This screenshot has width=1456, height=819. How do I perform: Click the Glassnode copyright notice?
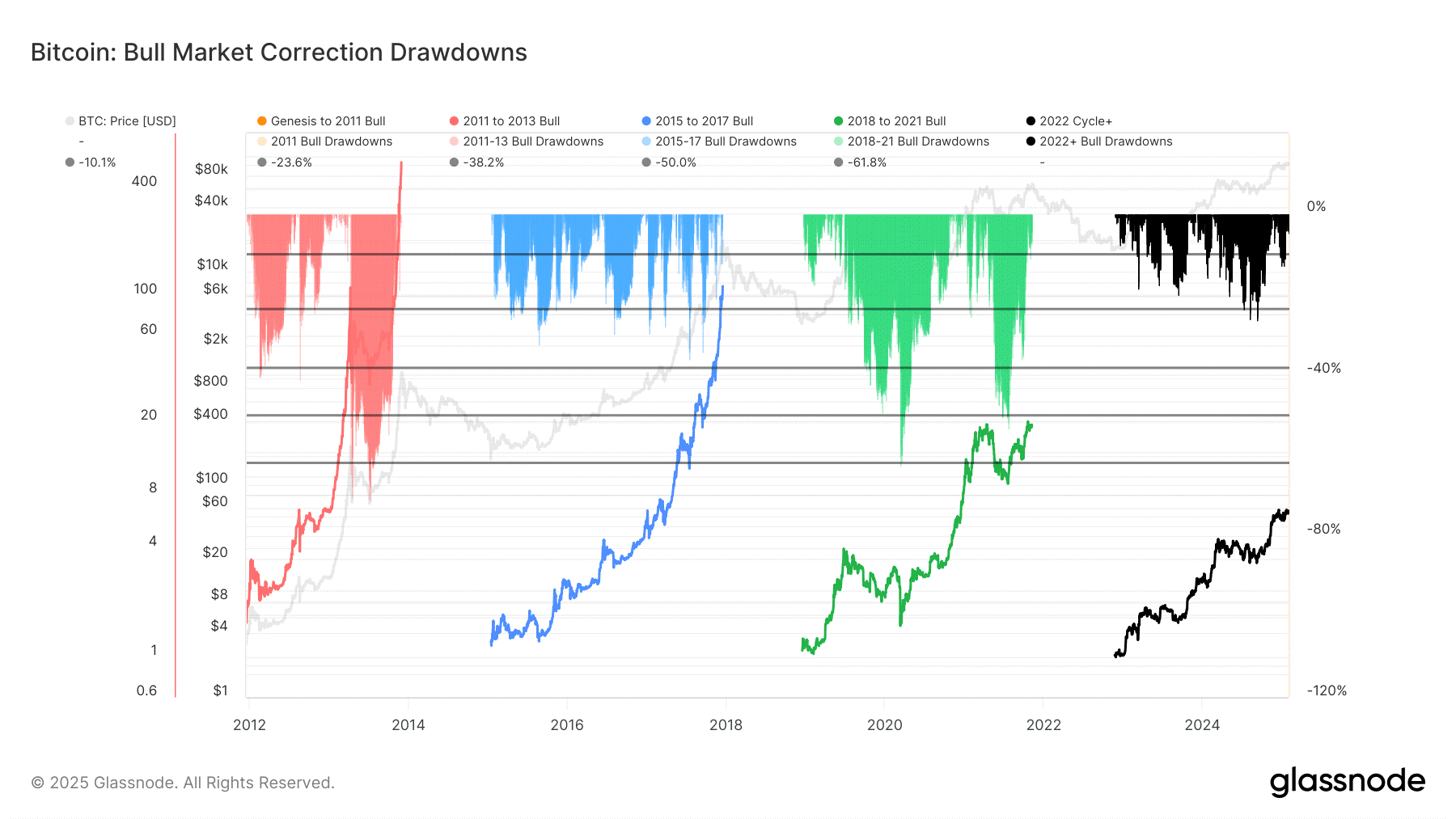click(183, 783)
